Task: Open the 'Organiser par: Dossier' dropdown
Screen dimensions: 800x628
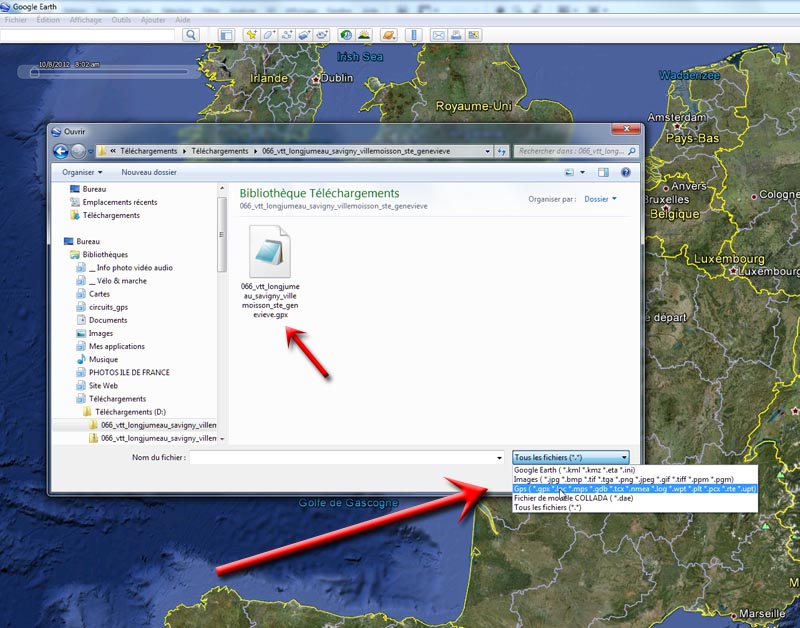Action: pyautogui.click(x=601, y=199)
